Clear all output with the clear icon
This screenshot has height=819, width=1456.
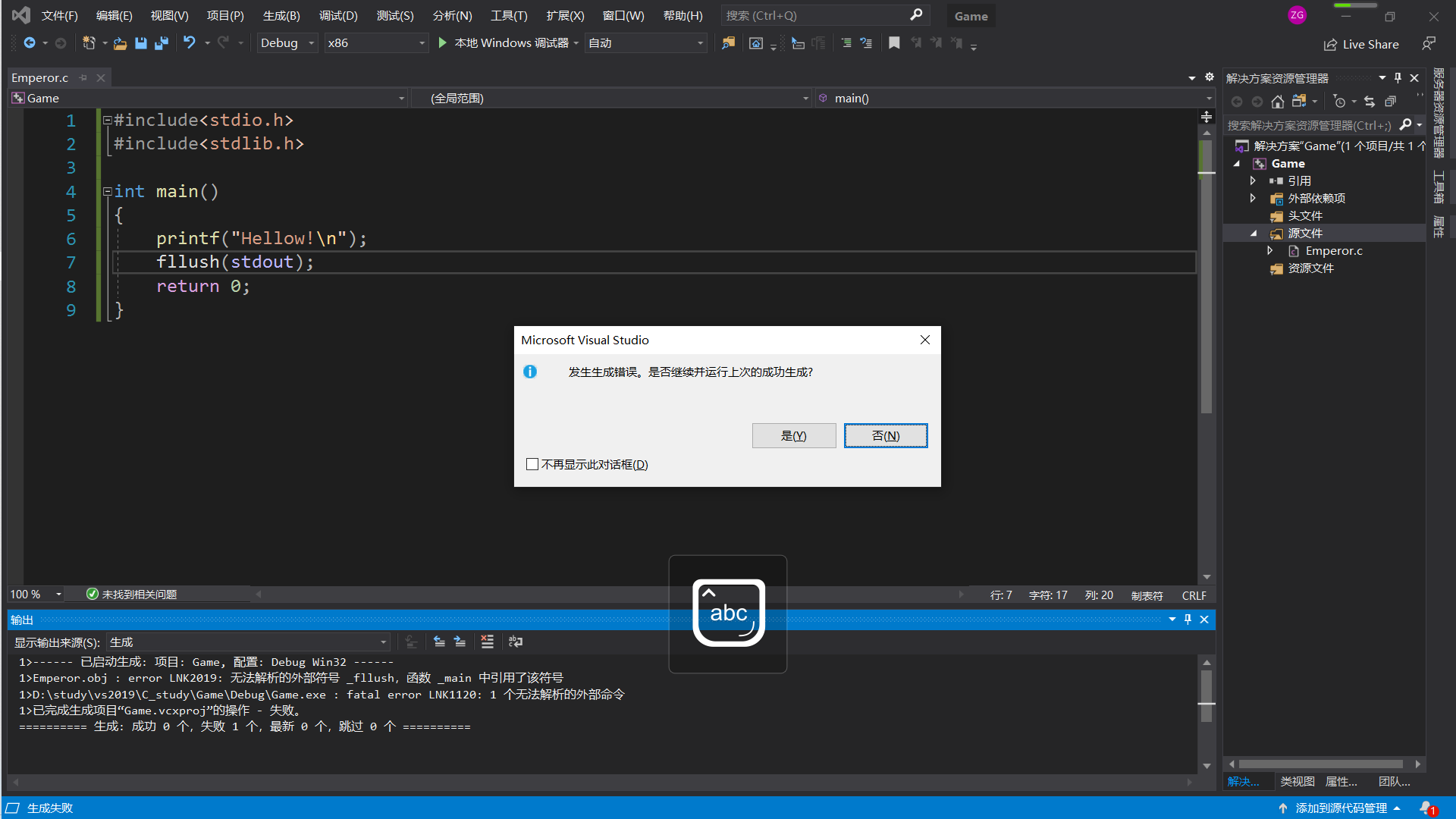click(488, 642)
